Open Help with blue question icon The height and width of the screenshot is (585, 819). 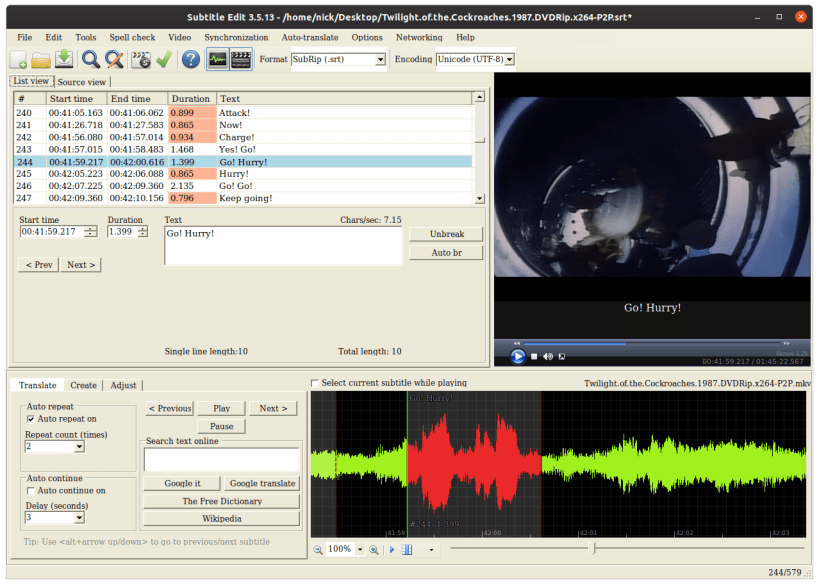[x=190, y=60]
